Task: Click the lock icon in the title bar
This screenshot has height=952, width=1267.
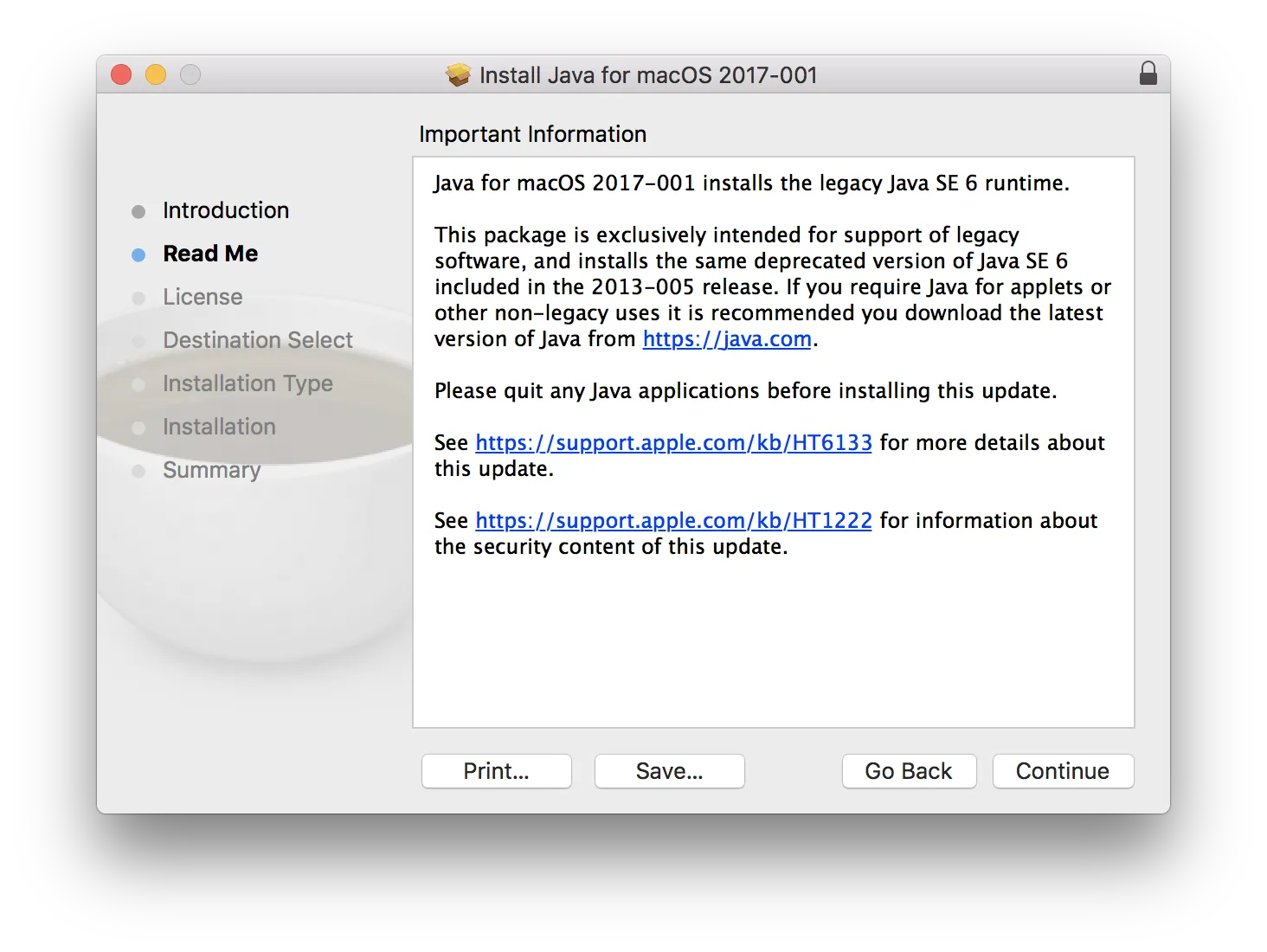Action: [x=1148, y=74]
